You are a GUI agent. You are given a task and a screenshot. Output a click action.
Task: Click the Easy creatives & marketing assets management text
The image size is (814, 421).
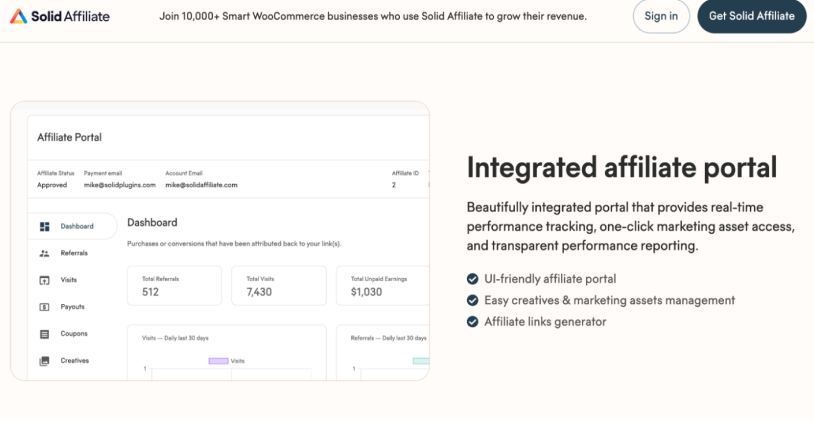pos(609,301)
